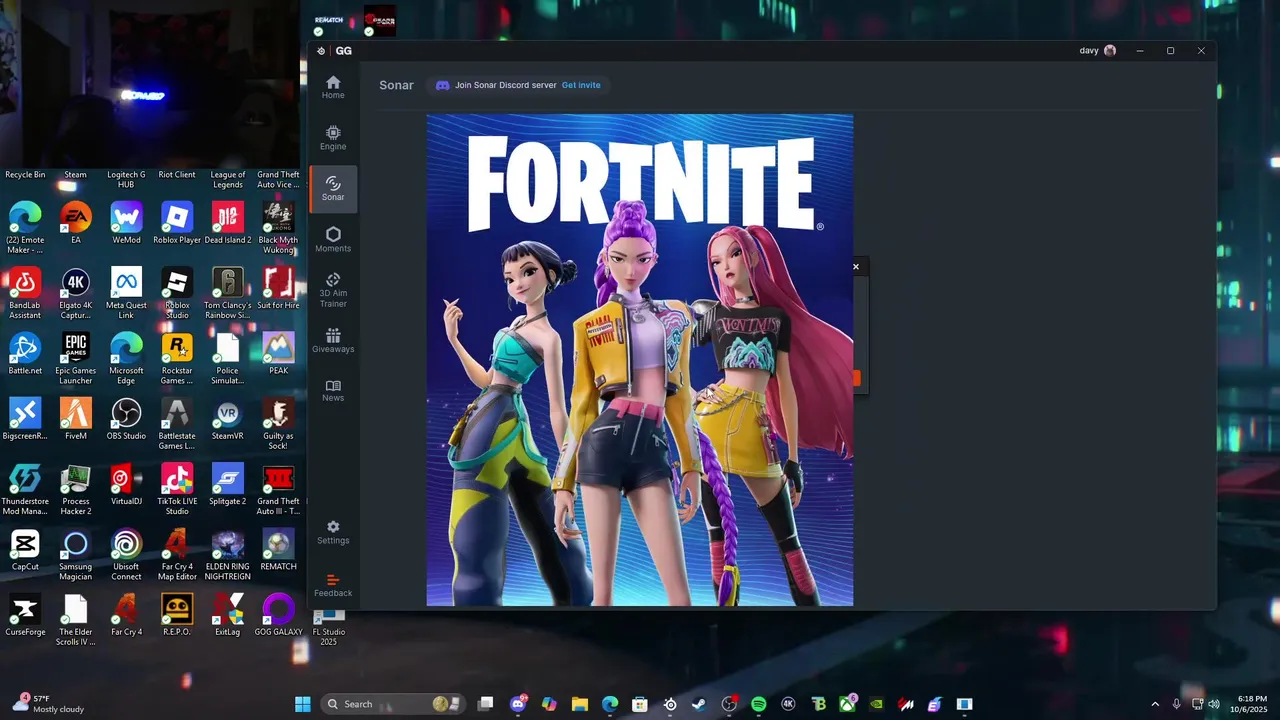Close the small popup behind the Fortnite image
The width and height of the screenshot is (1280, 720).
[x=856, y=267]
